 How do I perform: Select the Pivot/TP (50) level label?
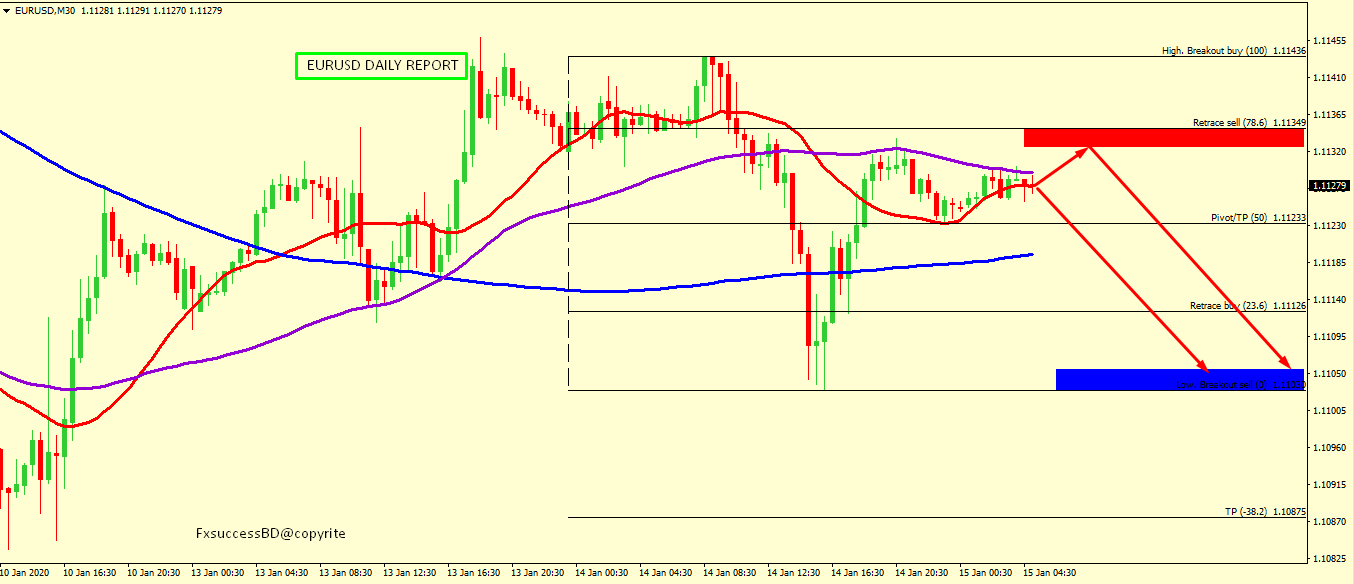pos(1258,217)
